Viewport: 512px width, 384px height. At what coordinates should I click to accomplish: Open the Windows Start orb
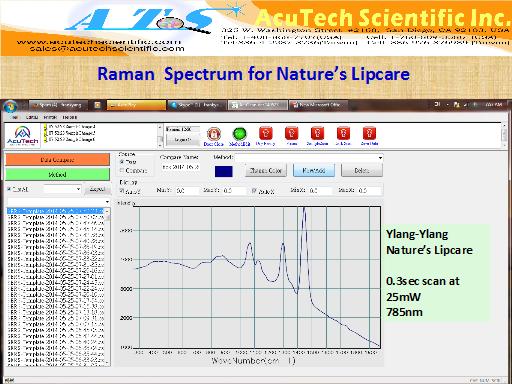[10, 106]
